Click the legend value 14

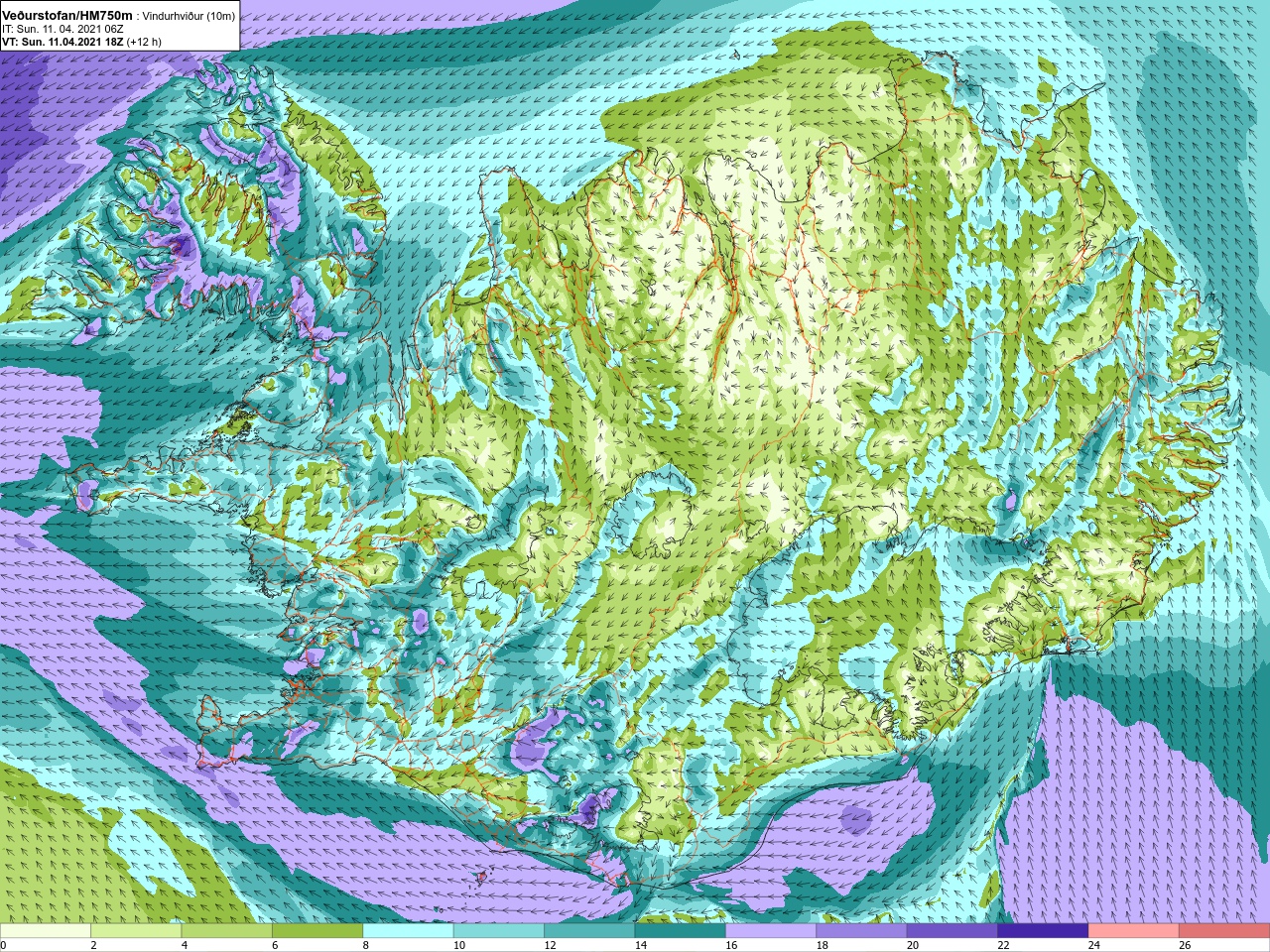640,945
